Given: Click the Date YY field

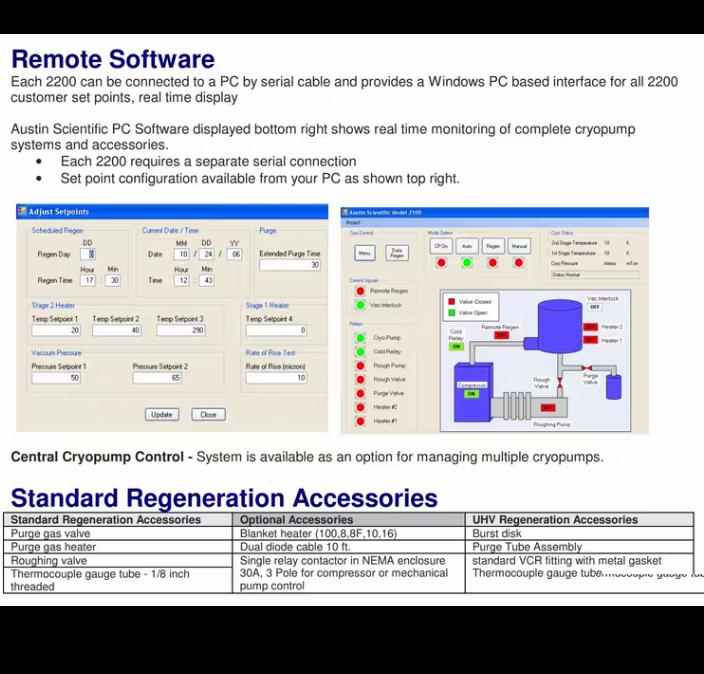Looking at the screenshot, I should point(234,254).
